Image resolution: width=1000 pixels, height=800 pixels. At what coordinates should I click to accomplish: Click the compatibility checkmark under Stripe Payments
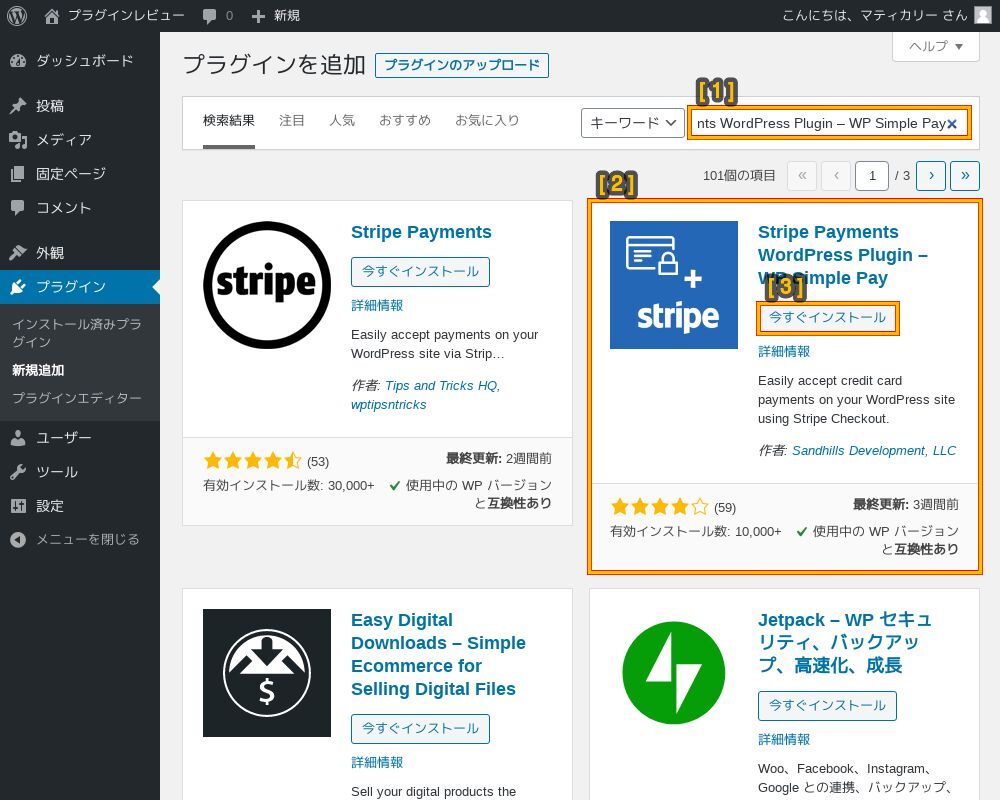click(x=395, y=486)
